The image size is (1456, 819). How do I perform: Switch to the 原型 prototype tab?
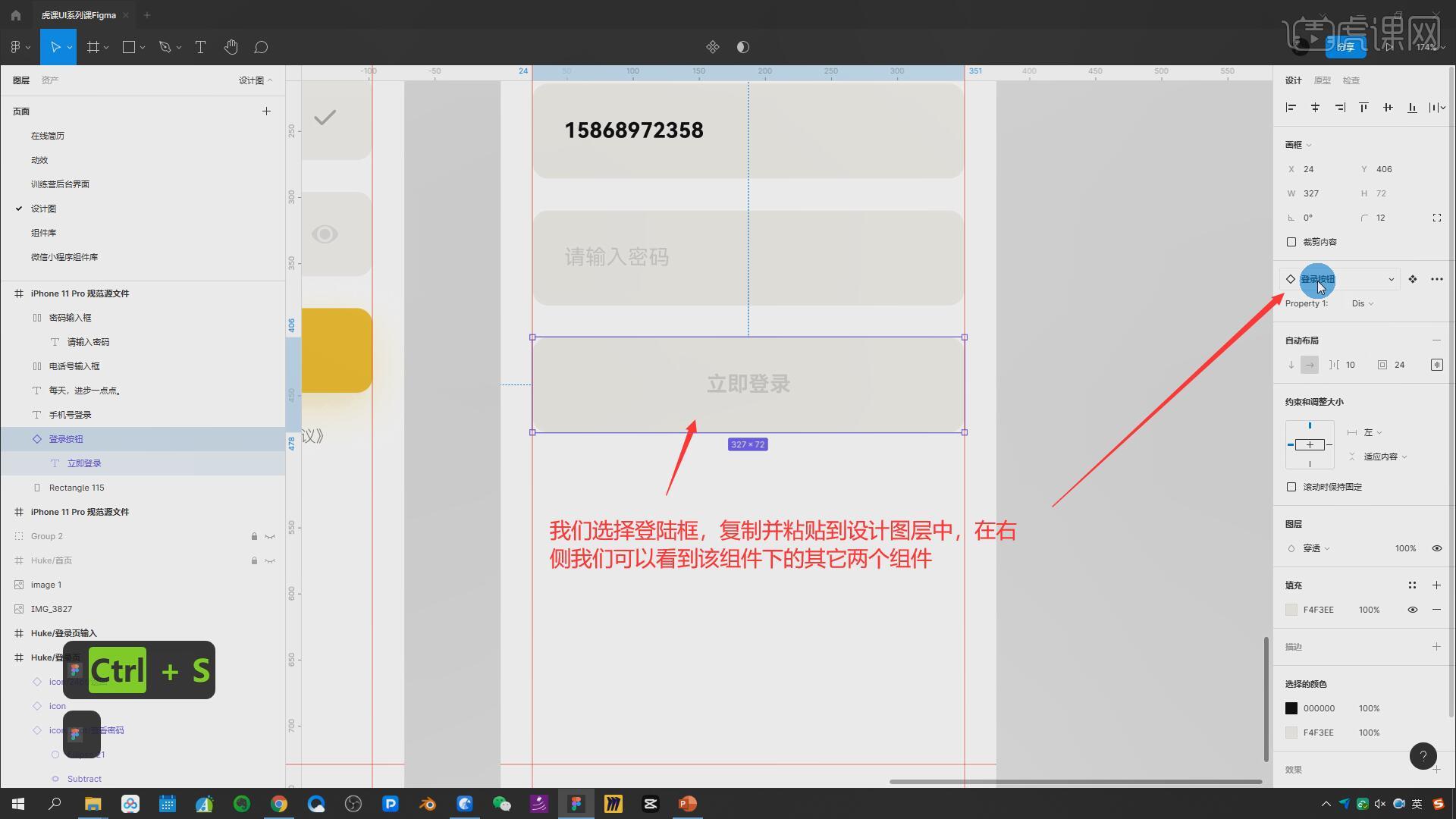1322,80
